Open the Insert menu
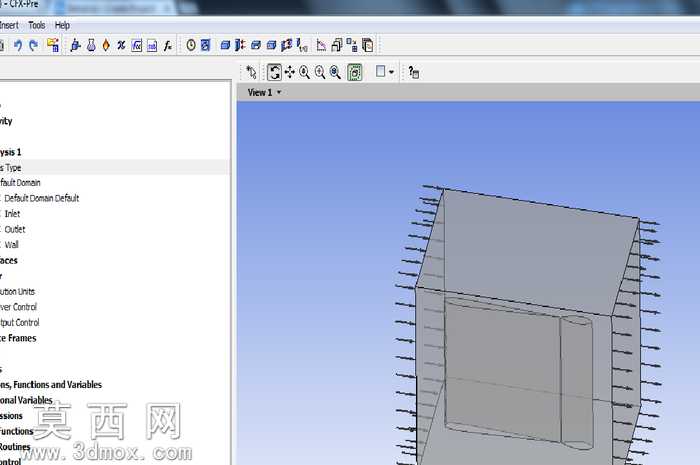 click(9, 25)
